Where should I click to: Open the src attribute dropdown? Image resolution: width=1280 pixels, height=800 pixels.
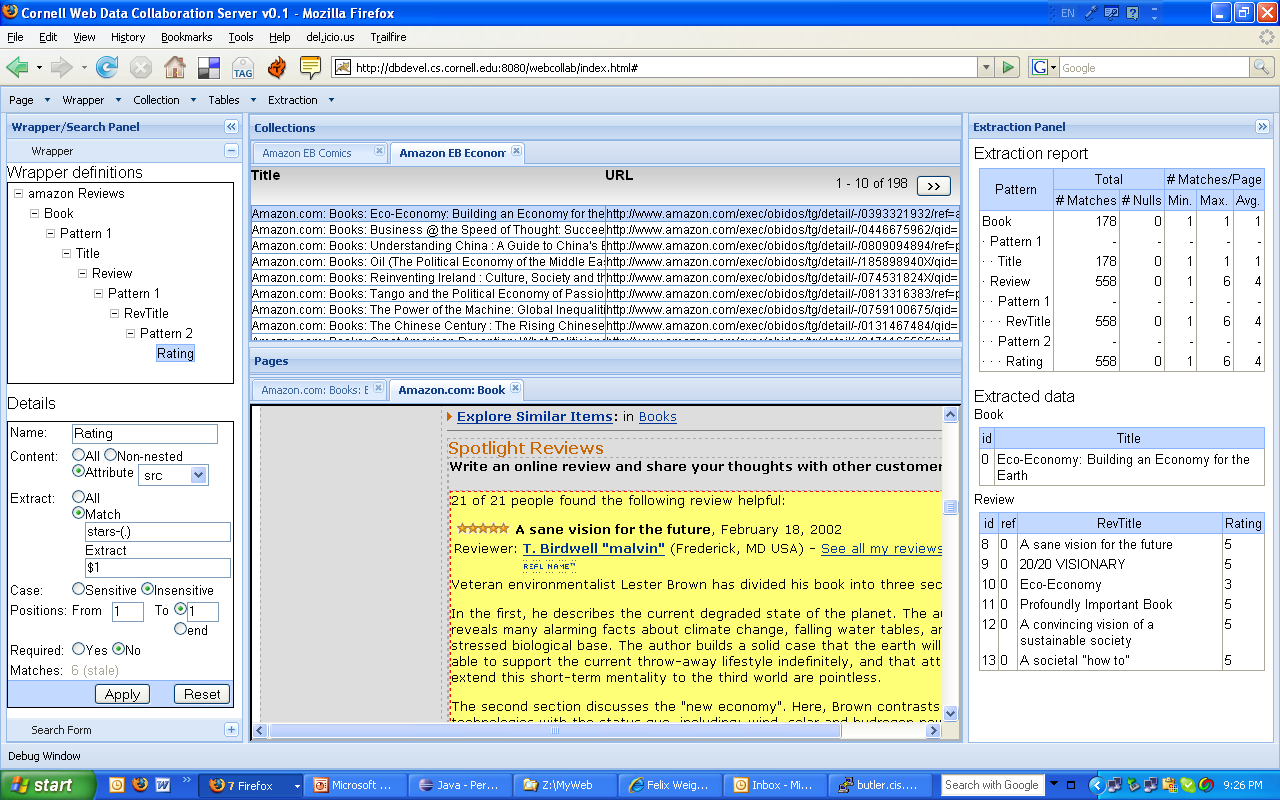pyautogui.click(x=198, y=476)
